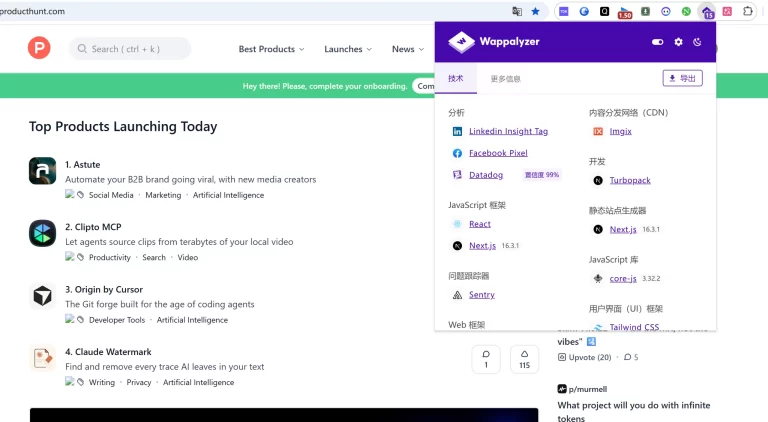This screenshot has height=422, width=768.
Task: Open the 2. Clipto MCP title
Action: point(93,227)
